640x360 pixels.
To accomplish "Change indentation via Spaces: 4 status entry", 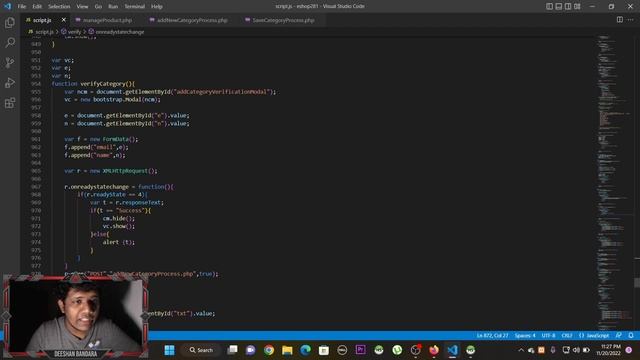I will pos(525,336).
